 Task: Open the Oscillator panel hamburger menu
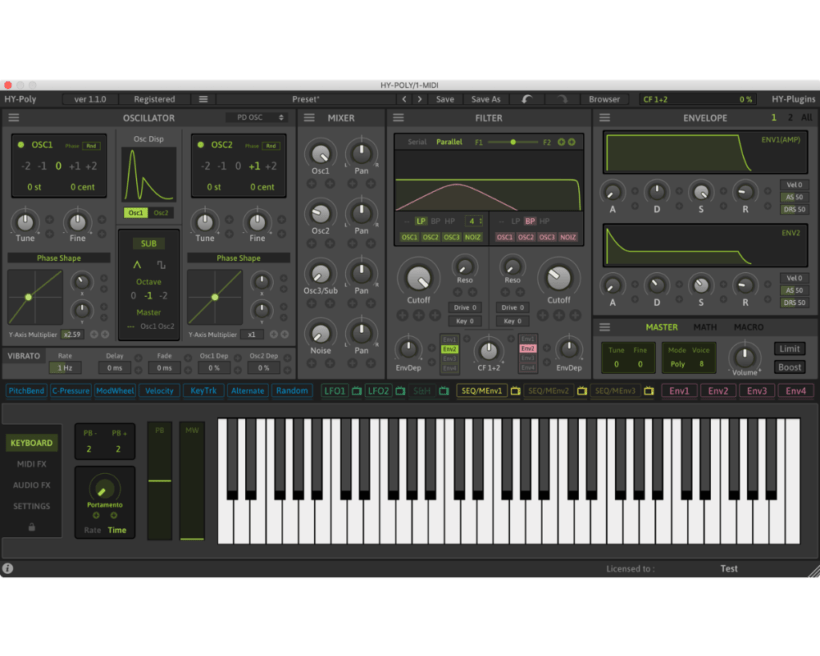coord(14,118)
